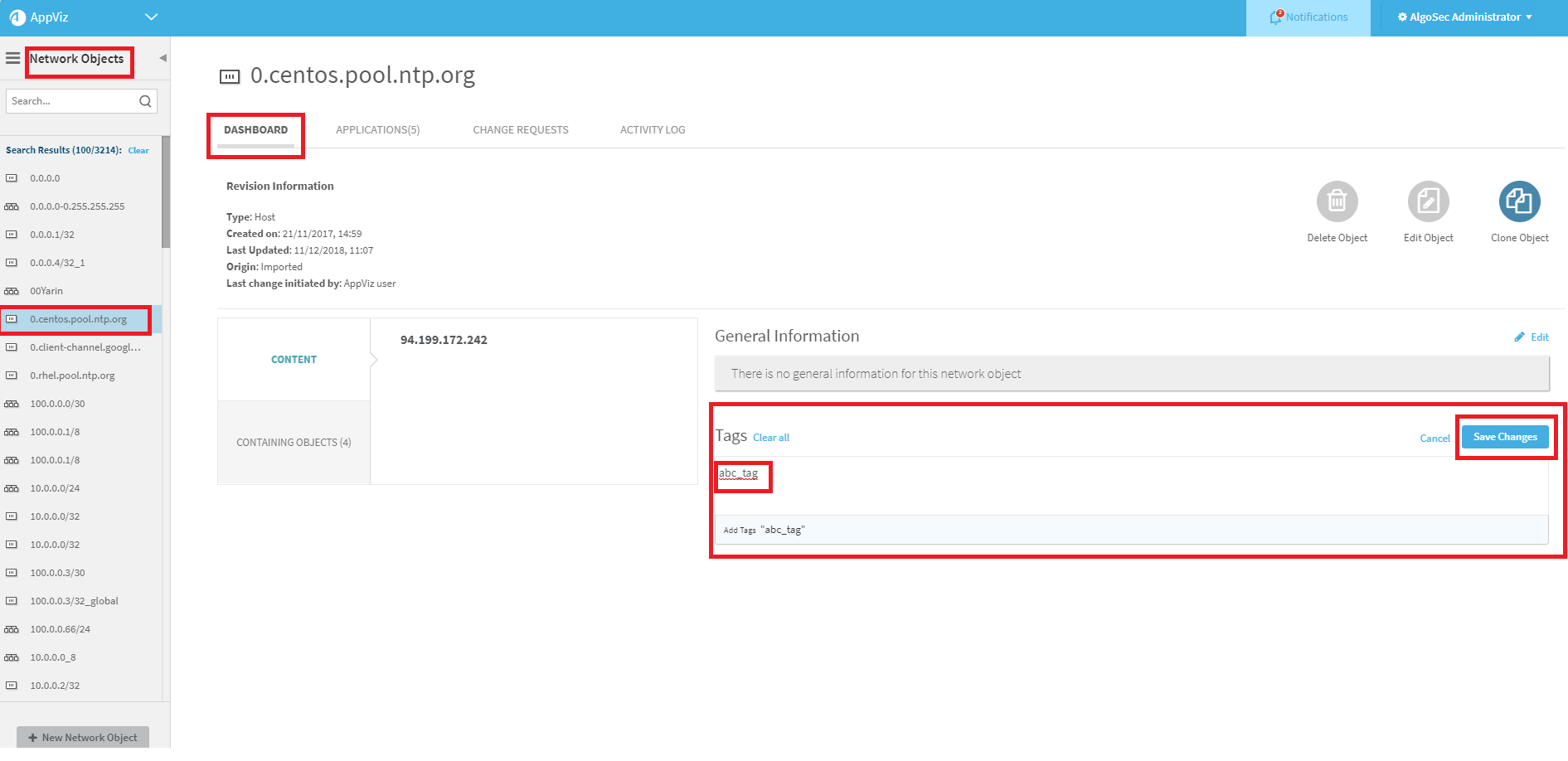Select 0.rhel.pool.ntp.org in the object list
The width and height of the screenshot is (1568, 761).
point(72,376)
